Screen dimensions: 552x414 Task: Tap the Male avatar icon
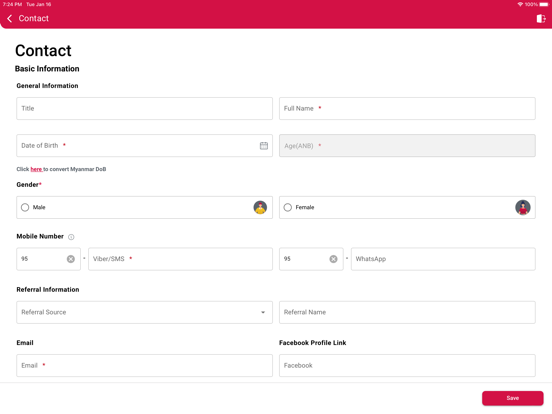coord(260,207)
